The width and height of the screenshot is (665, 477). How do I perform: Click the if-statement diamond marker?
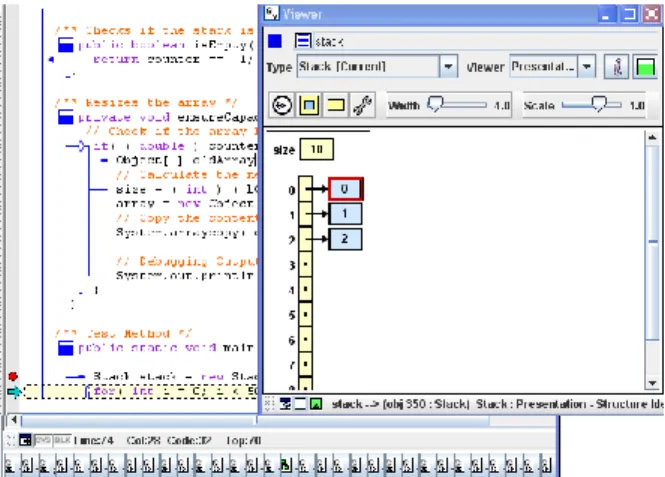(x=81, y=146)
